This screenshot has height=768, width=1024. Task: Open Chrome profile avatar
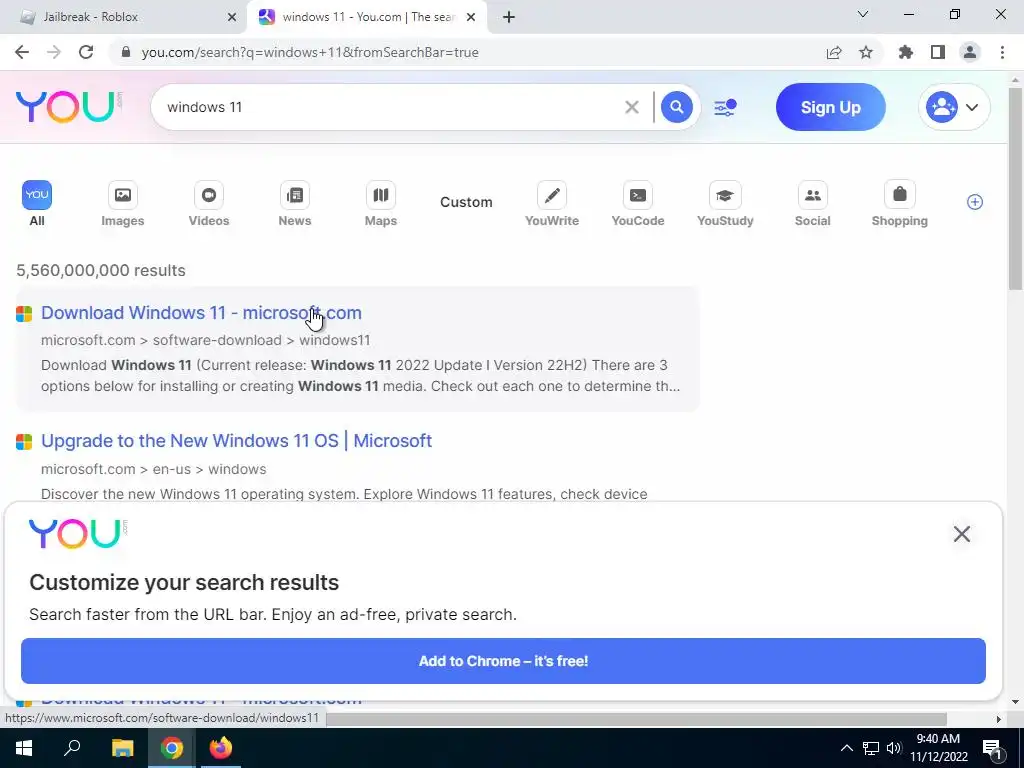coord(970,52)
